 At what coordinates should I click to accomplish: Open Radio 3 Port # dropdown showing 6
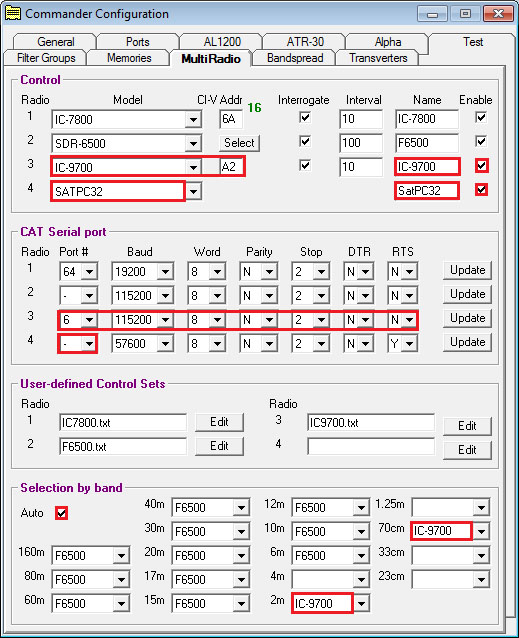(x=89, y=320)
